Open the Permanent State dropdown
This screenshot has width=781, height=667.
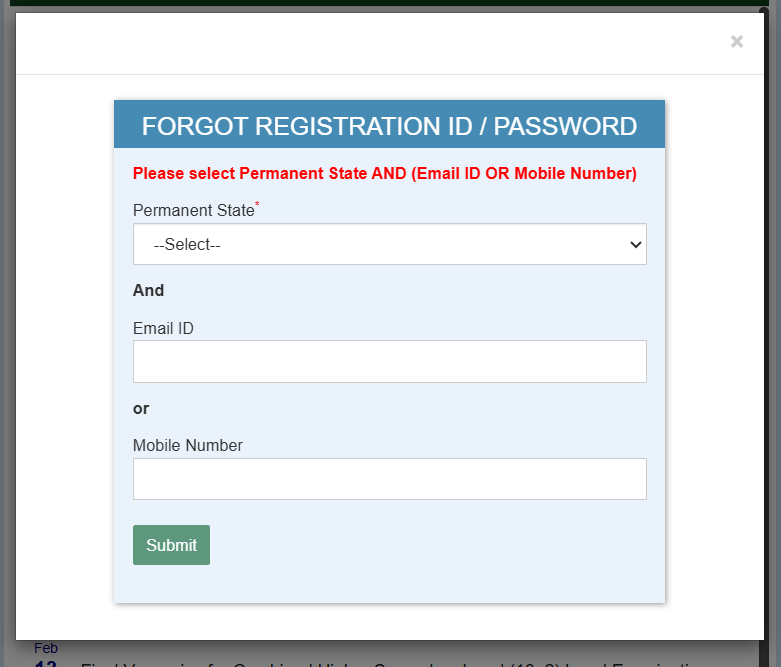389,244
